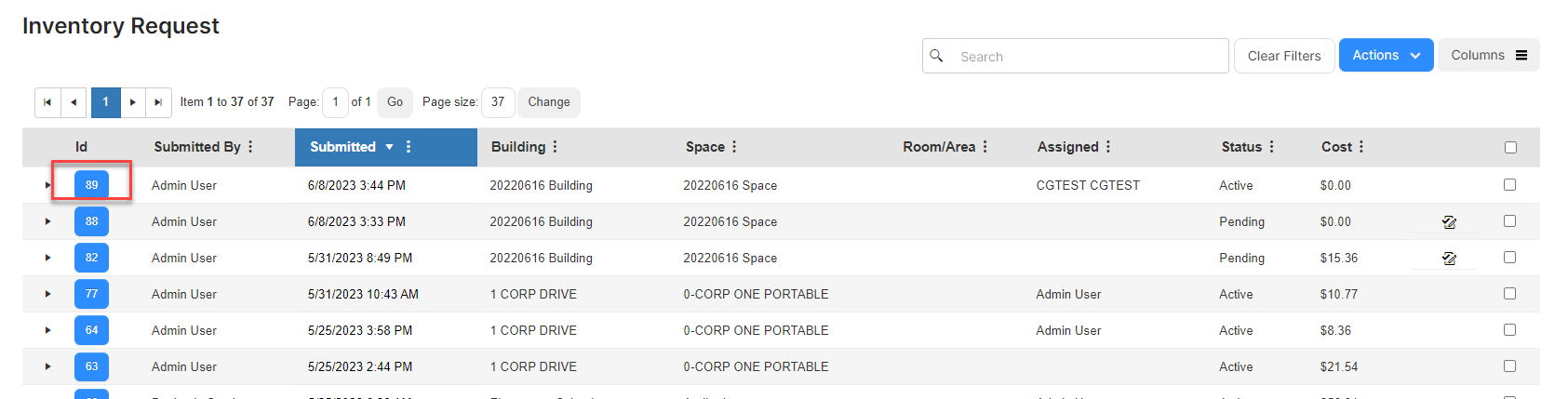Jump to last page icon
The image size is (1568, 399).
pyautogui.click(x=158, y=102)
